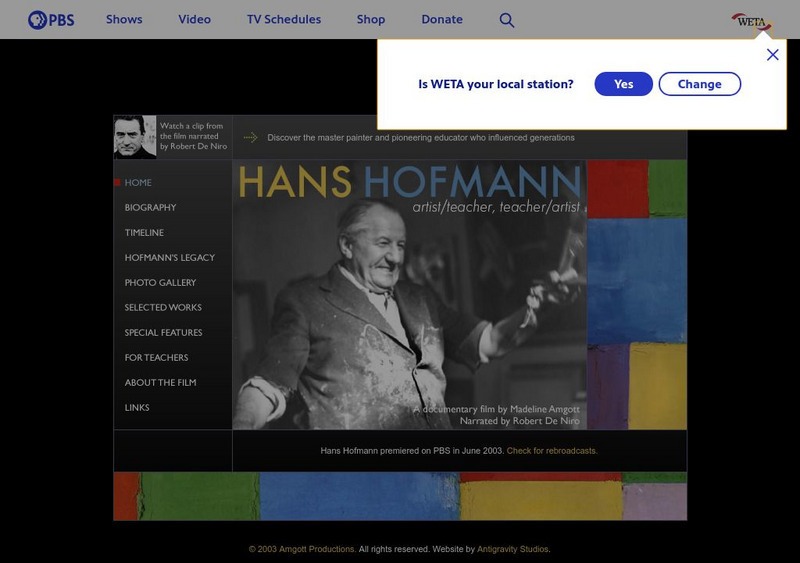
Task: Open the For Teachers section
Action: point(156,358)
